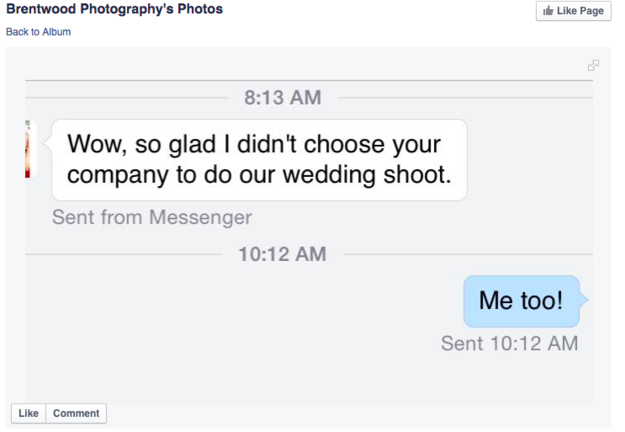625x432 pixels.
Task: Like this photo
Action: tap(28, 413)
